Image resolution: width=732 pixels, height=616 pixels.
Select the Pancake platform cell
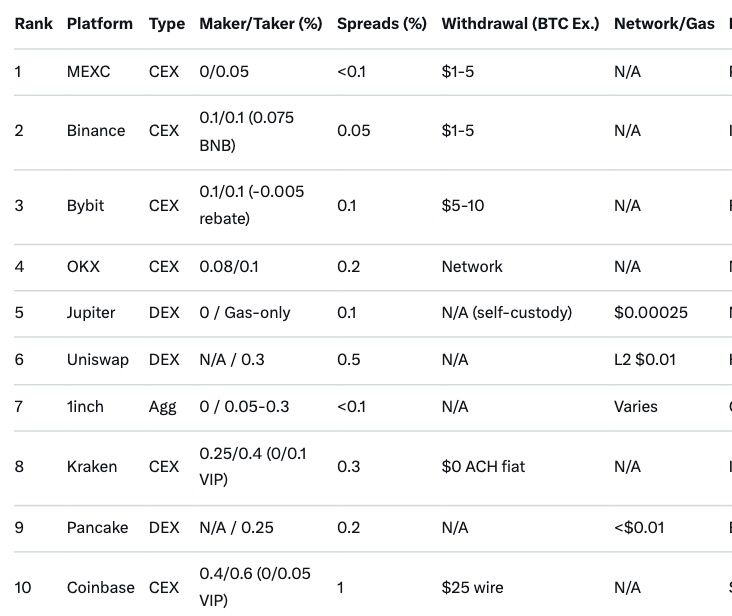(x=97, y=527)
